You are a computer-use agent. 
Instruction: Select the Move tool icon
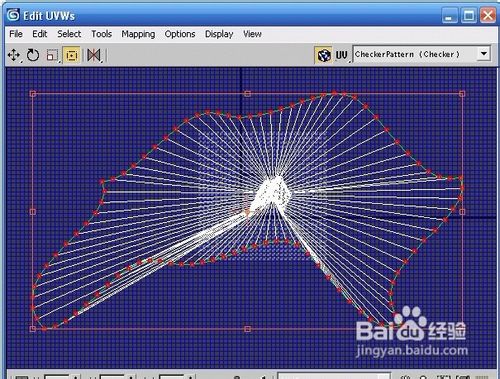click(x=14, y=55)
